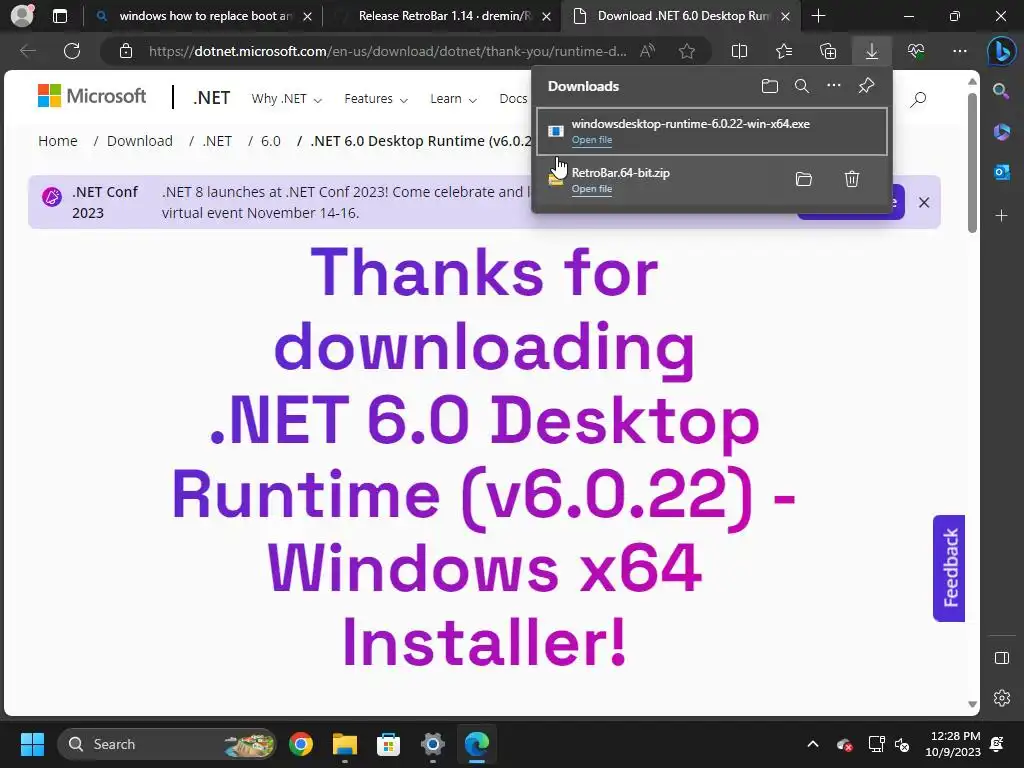The image size is (1024, 768).
Task: Select the Download .NET 6.0 Desktop tab
Action: 682,16
